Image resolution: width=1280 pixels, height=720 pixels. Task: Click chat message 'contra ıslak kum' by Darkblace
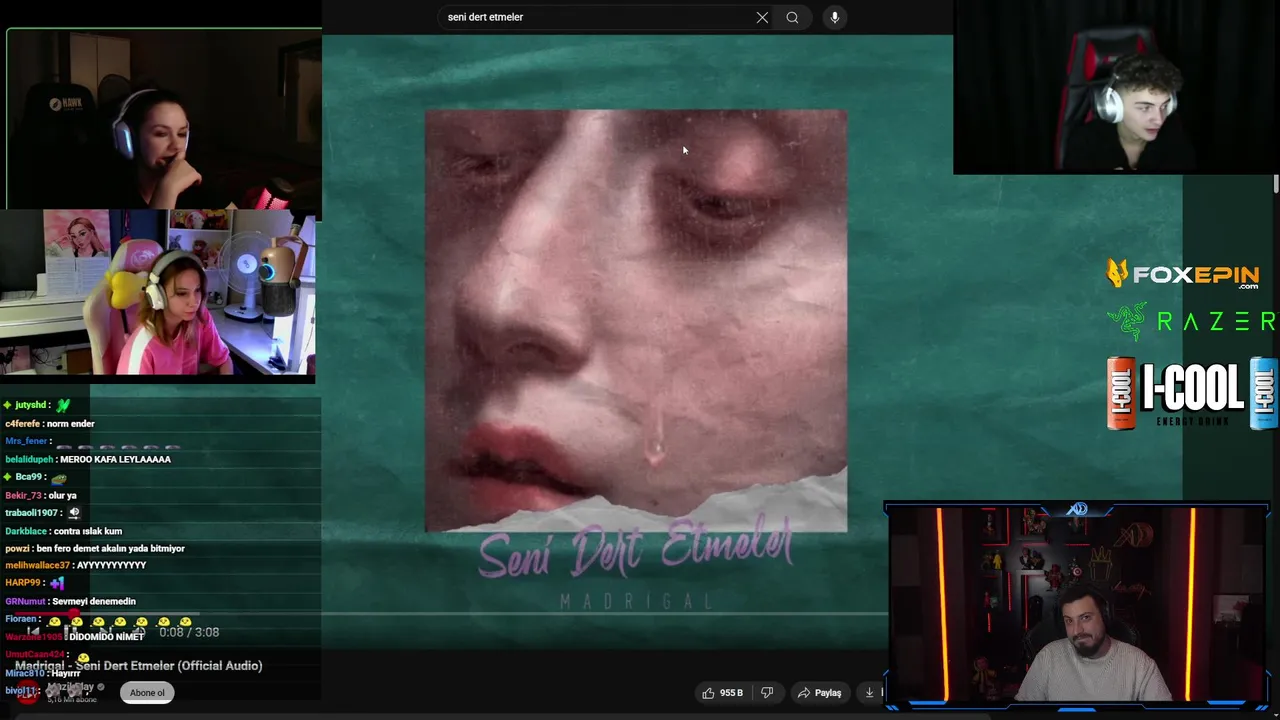coord(88,531)
